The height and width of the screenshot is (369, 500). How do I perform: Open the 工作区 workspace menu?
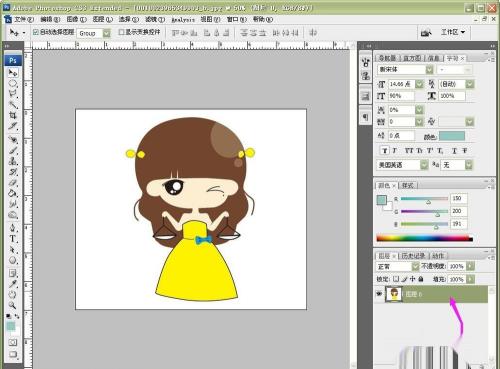453,32
